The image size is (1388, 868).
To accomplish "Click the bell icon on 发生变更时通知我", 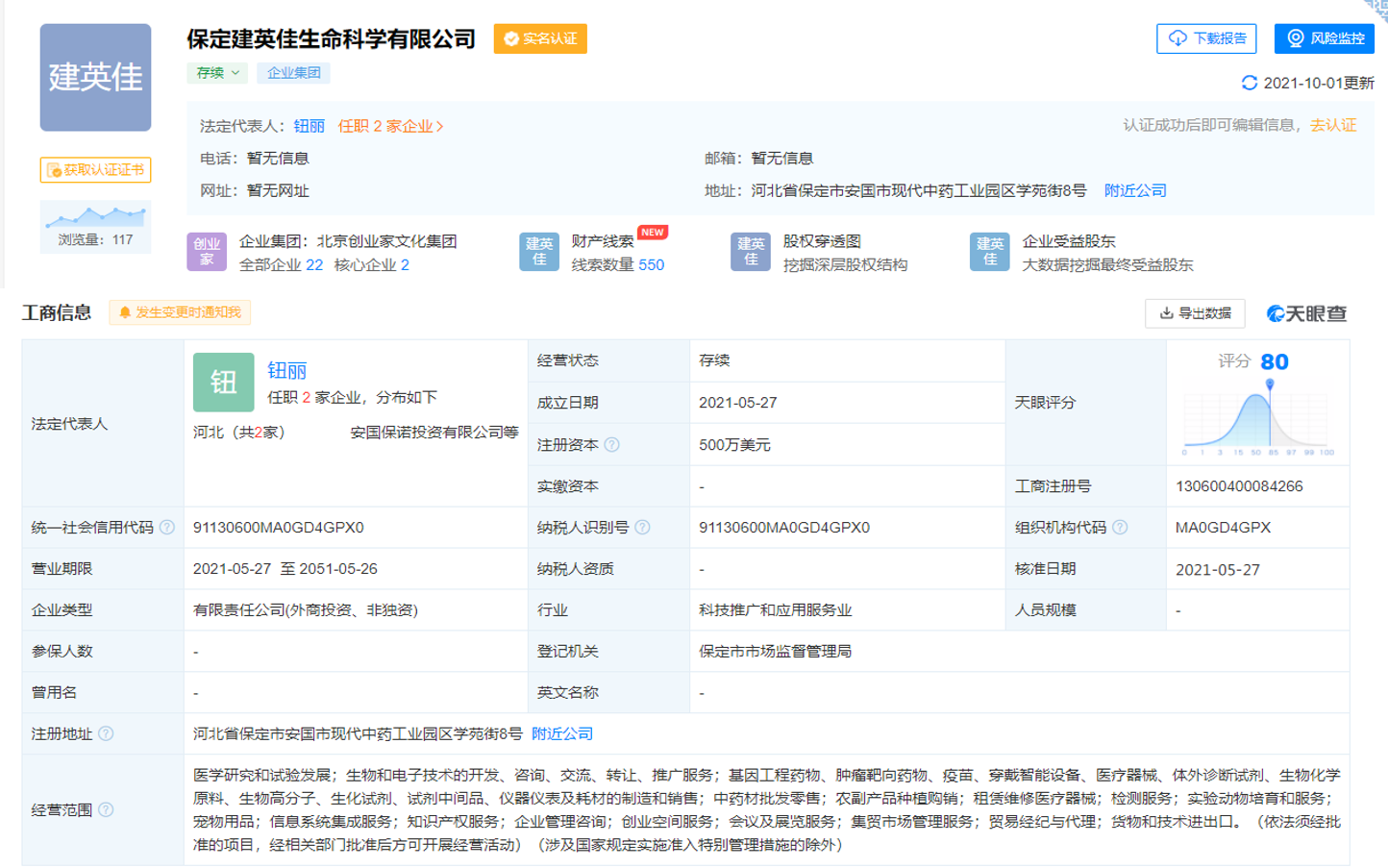I will (x=124, y=312).
